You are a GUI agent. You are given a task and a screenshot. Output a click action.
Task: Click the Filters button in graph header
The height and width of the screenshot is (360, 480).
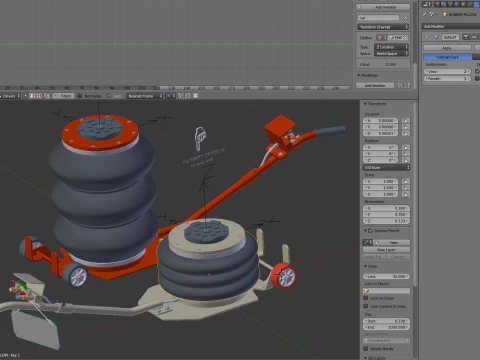63,96
